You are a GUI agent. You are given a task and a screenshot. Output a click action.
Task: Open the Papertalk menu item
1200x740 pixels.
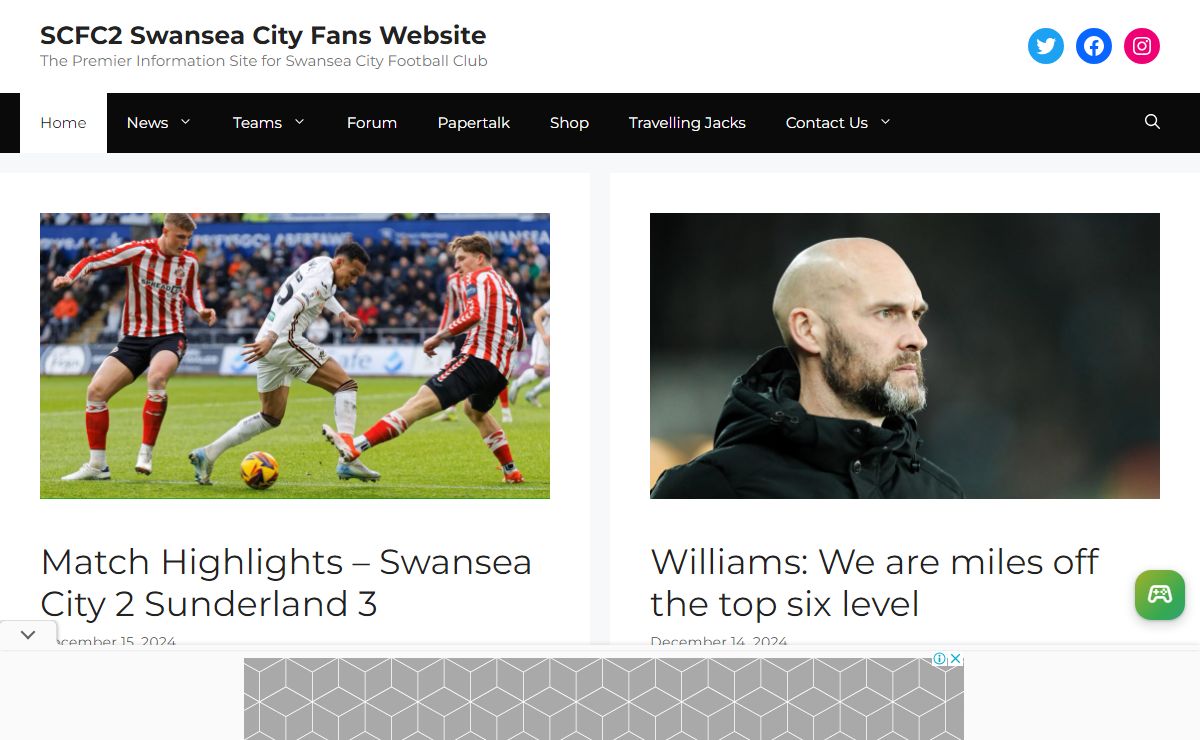point(474,123)
